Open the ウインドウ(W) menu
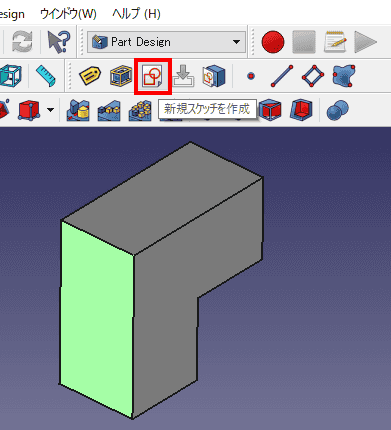This screenshot has height=430, width=391. coord(68,14)
